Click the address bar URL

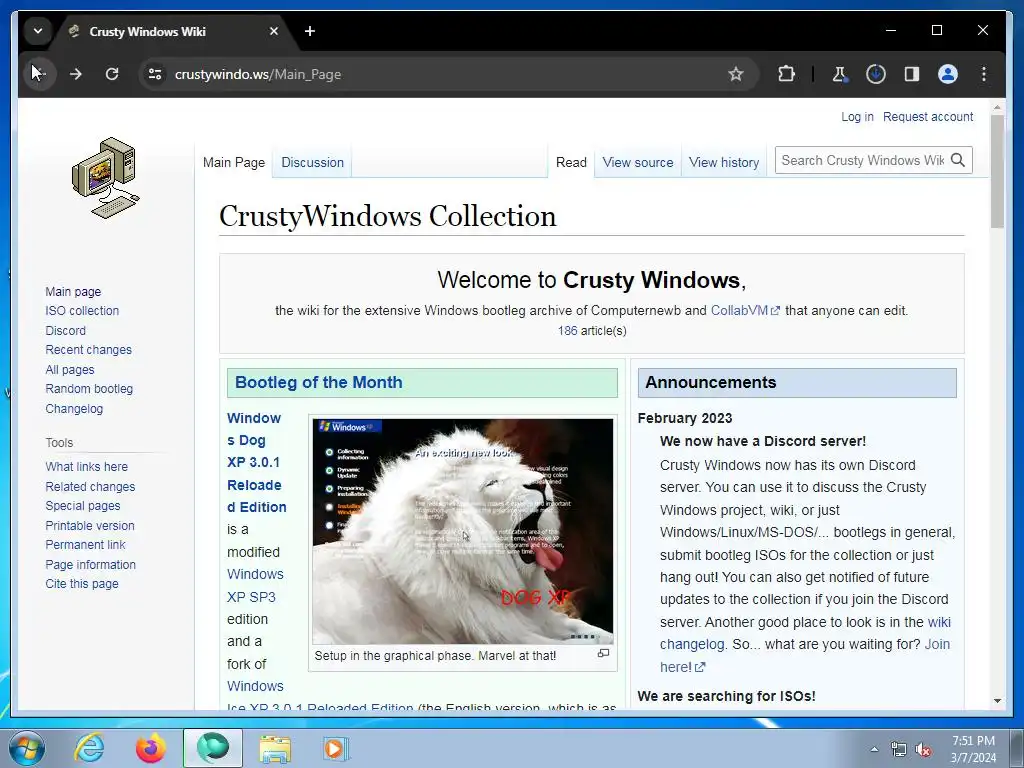(258, 74)
